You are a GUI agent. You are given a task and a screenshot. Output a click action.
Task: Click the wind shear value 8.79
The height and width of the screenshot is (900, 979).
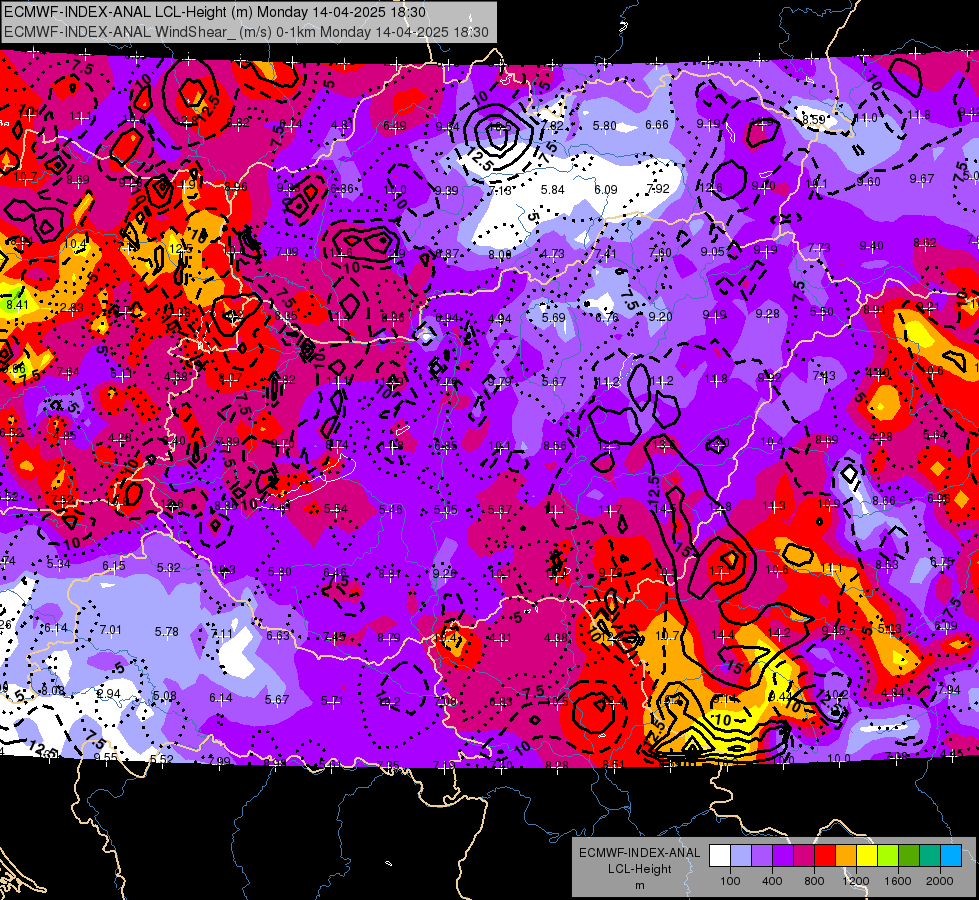click(x=388, y=638)
